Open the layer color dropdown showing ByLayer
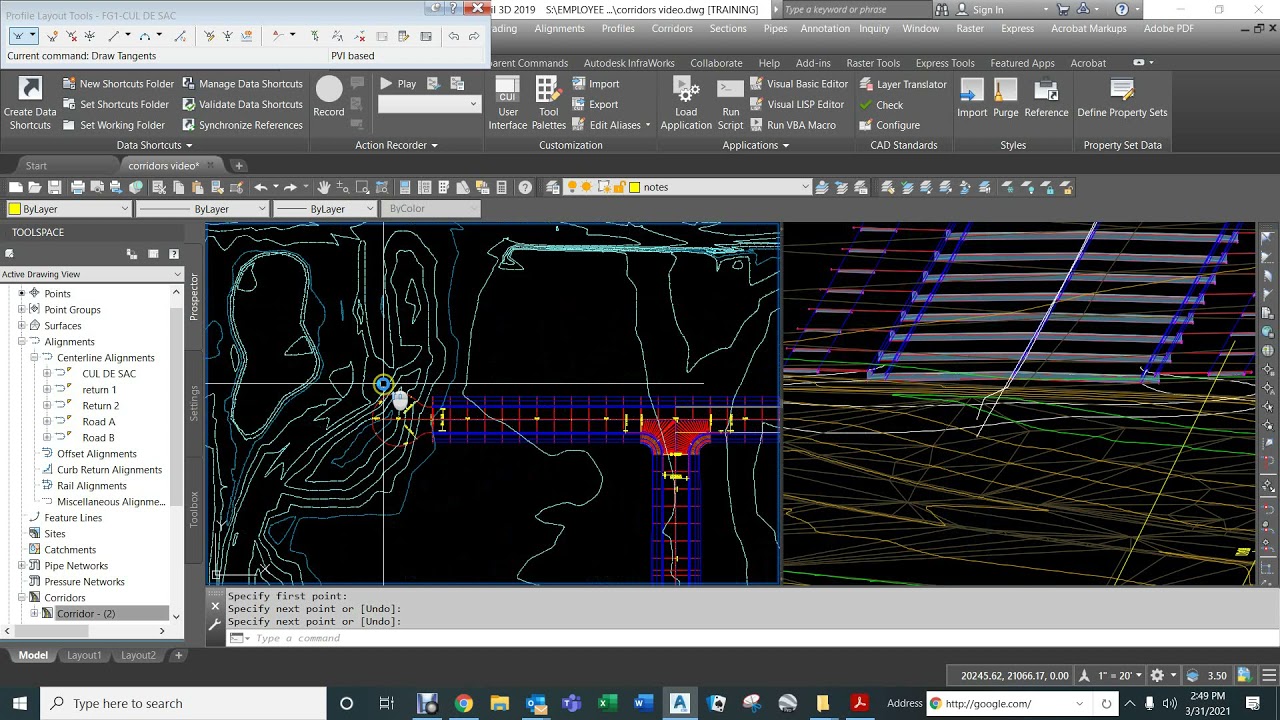This screenshot has height=720, width=1280. pyautogui.click(x=68, y=209)
